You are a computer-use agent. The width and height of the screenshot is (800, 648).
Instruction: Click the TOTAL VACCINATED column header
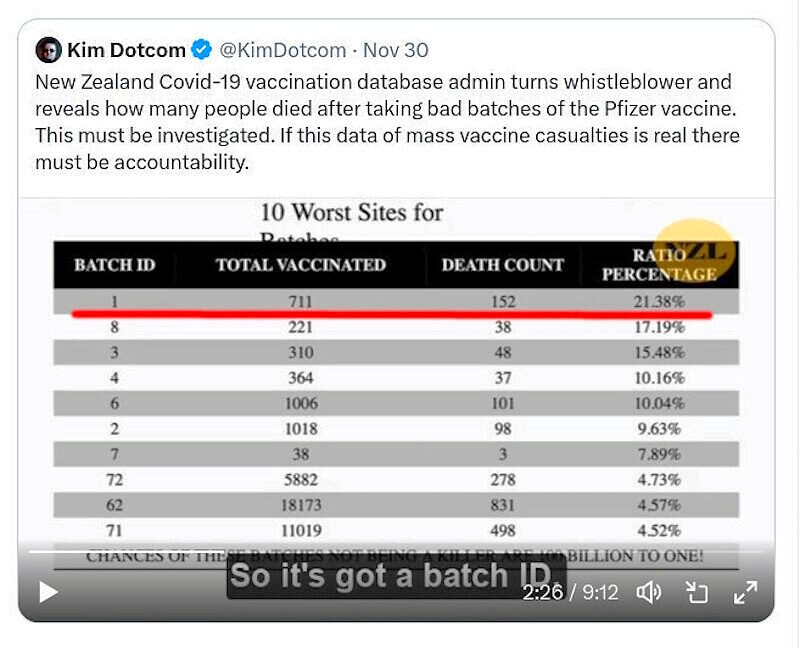coord(301,265)
